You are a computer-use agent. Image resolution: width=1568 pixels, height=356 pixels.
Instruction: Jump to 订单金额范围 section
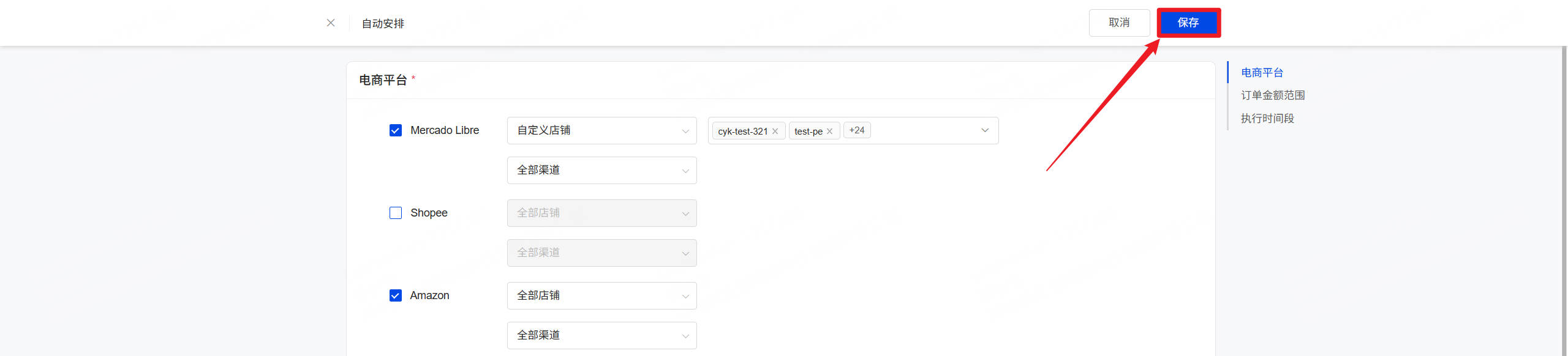click(x=1272, y=95)
